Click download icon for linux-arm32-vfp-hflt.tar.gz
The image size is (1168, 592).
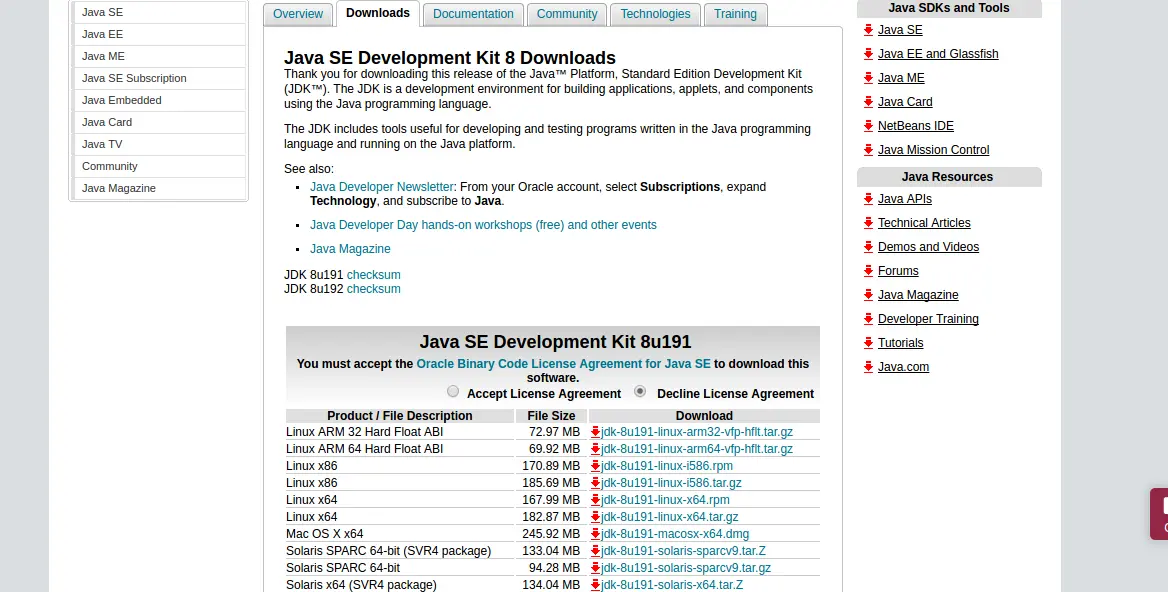coord(595,432)
